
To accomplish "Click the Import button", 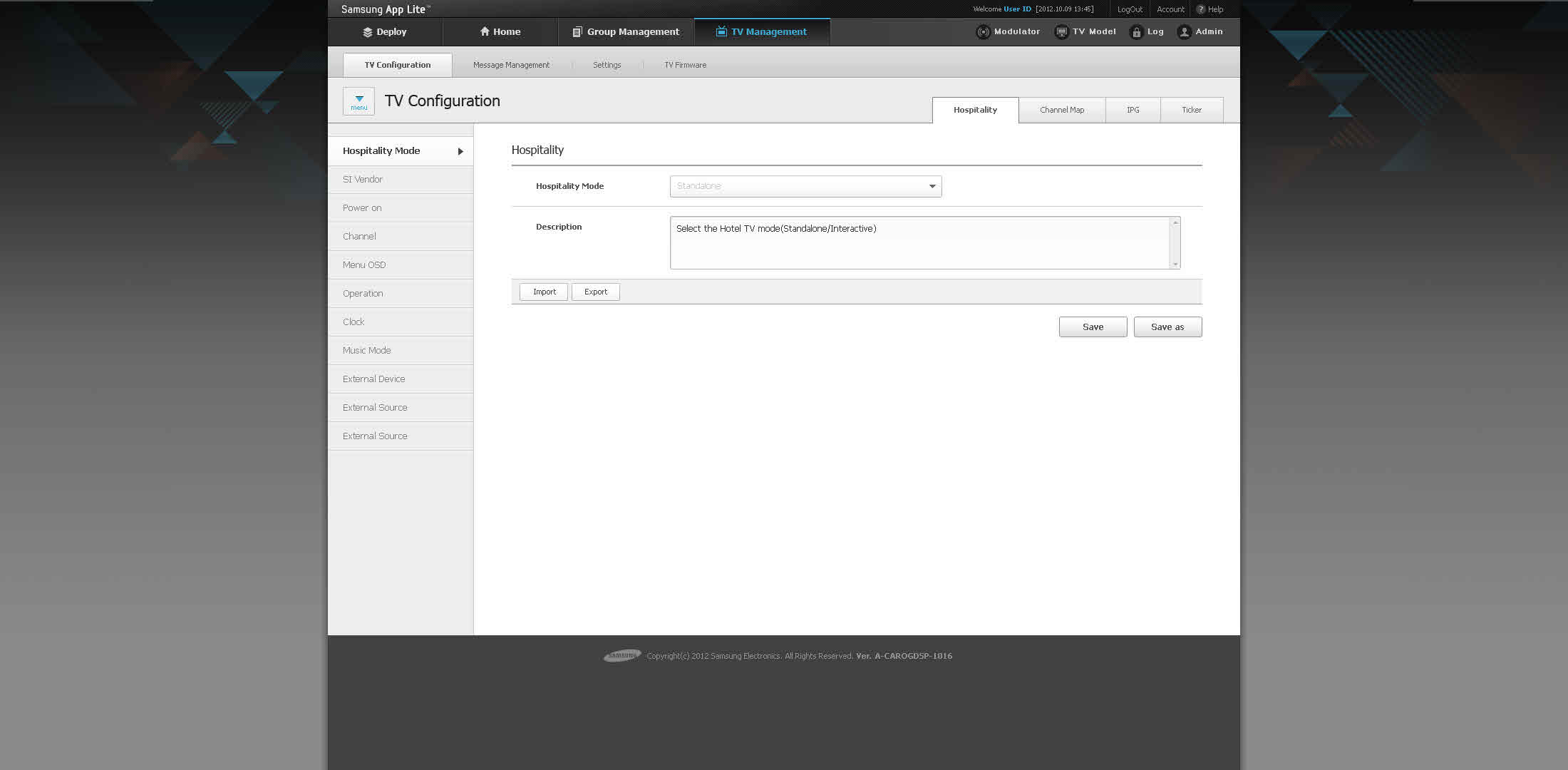I will [x=544, y=292].
